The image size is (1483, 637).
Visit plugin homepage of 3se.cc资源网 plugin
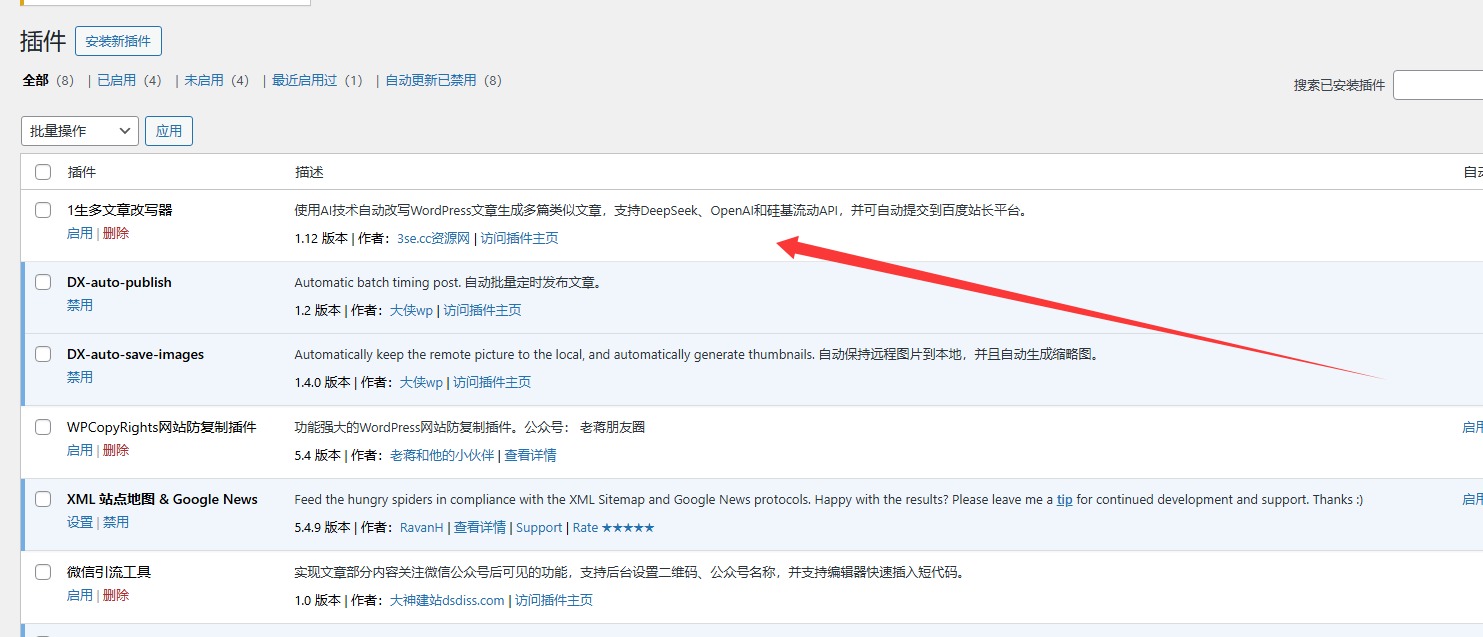pos(518,238)
